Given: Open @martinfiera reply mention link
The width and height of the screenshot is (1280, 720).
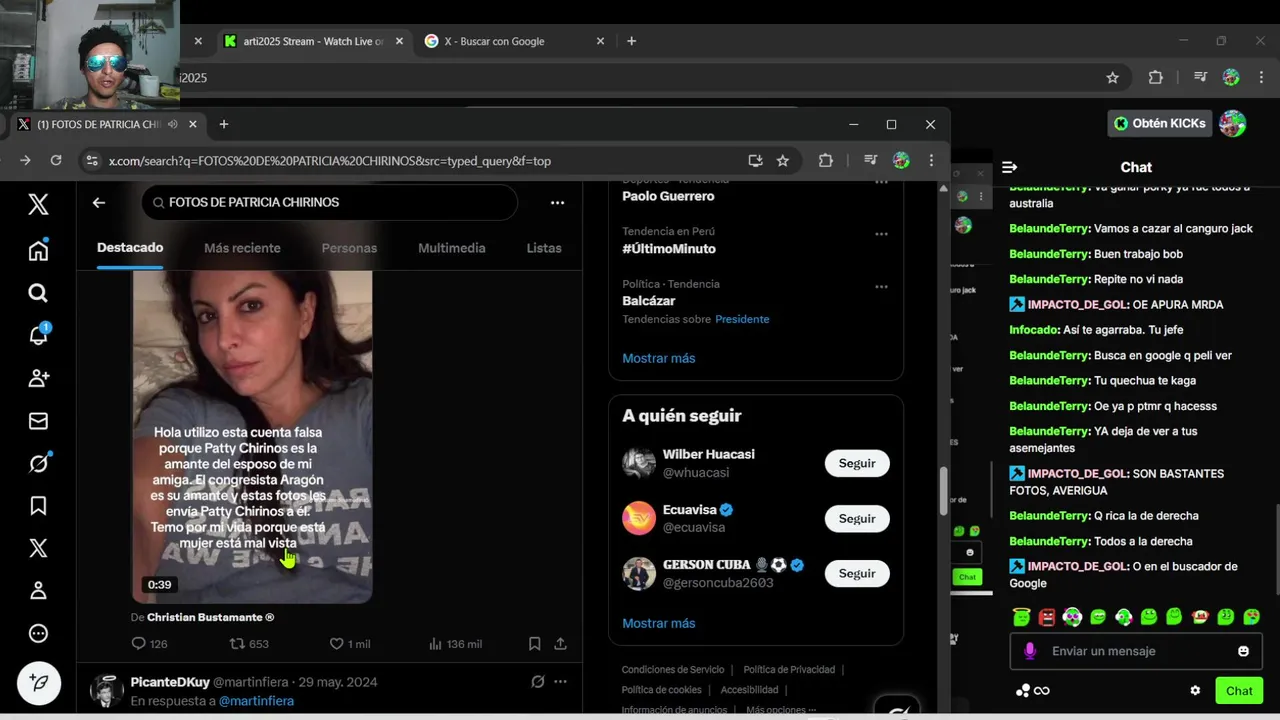Looking at the screenshot, I should (x=256, y=701).
